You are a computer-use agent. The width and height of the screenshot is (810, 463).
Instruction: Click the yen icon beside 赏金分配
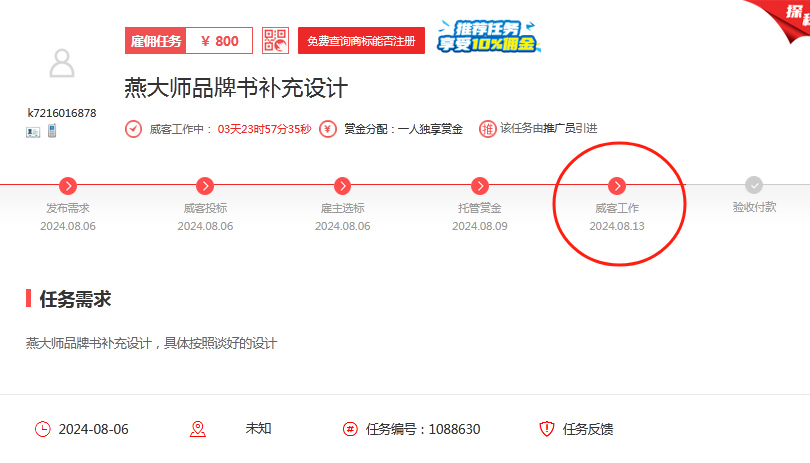coord(328,129)
